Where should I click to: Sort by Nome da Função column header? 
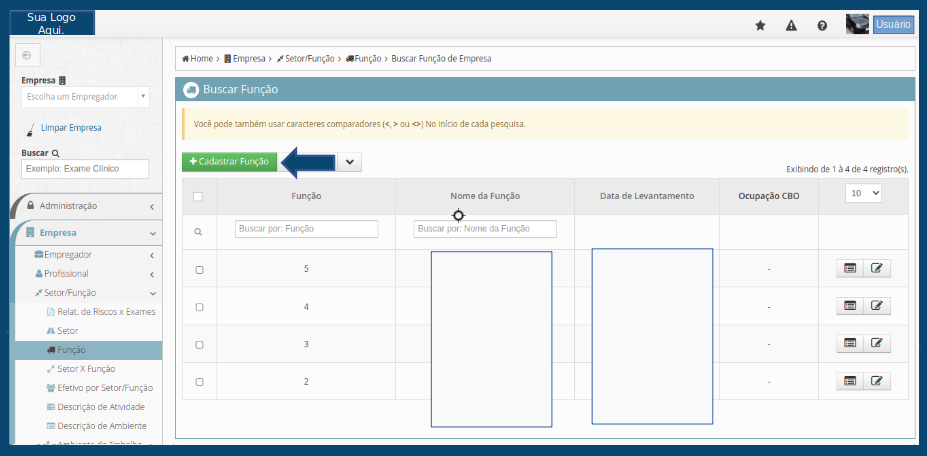coord(485,196)
